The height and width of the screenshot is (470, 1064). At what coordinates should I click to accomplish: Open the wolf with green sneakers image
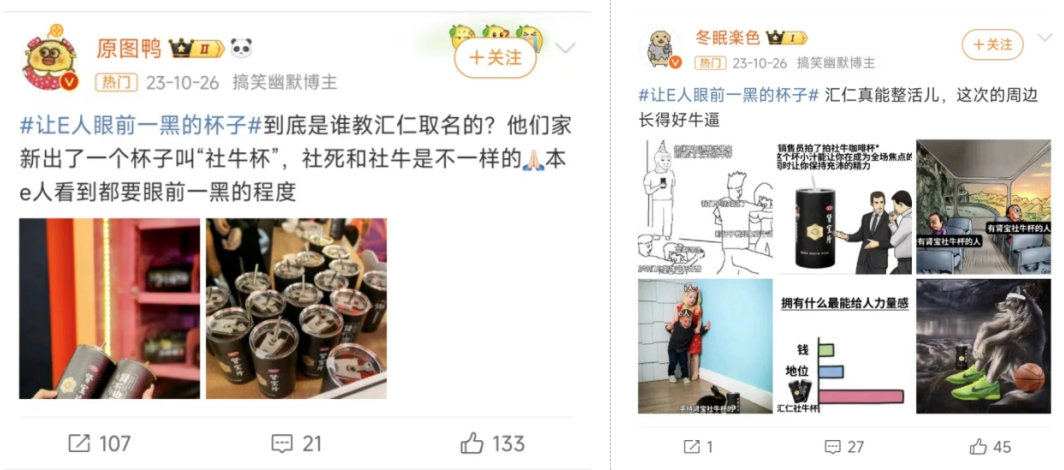pos(983,347)
